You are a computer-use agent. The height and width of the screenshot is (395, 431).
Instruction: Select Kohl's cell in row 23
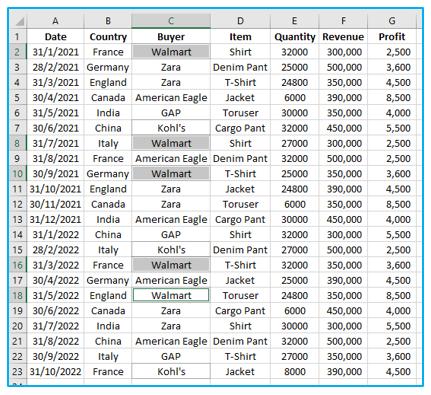(171, 372)
